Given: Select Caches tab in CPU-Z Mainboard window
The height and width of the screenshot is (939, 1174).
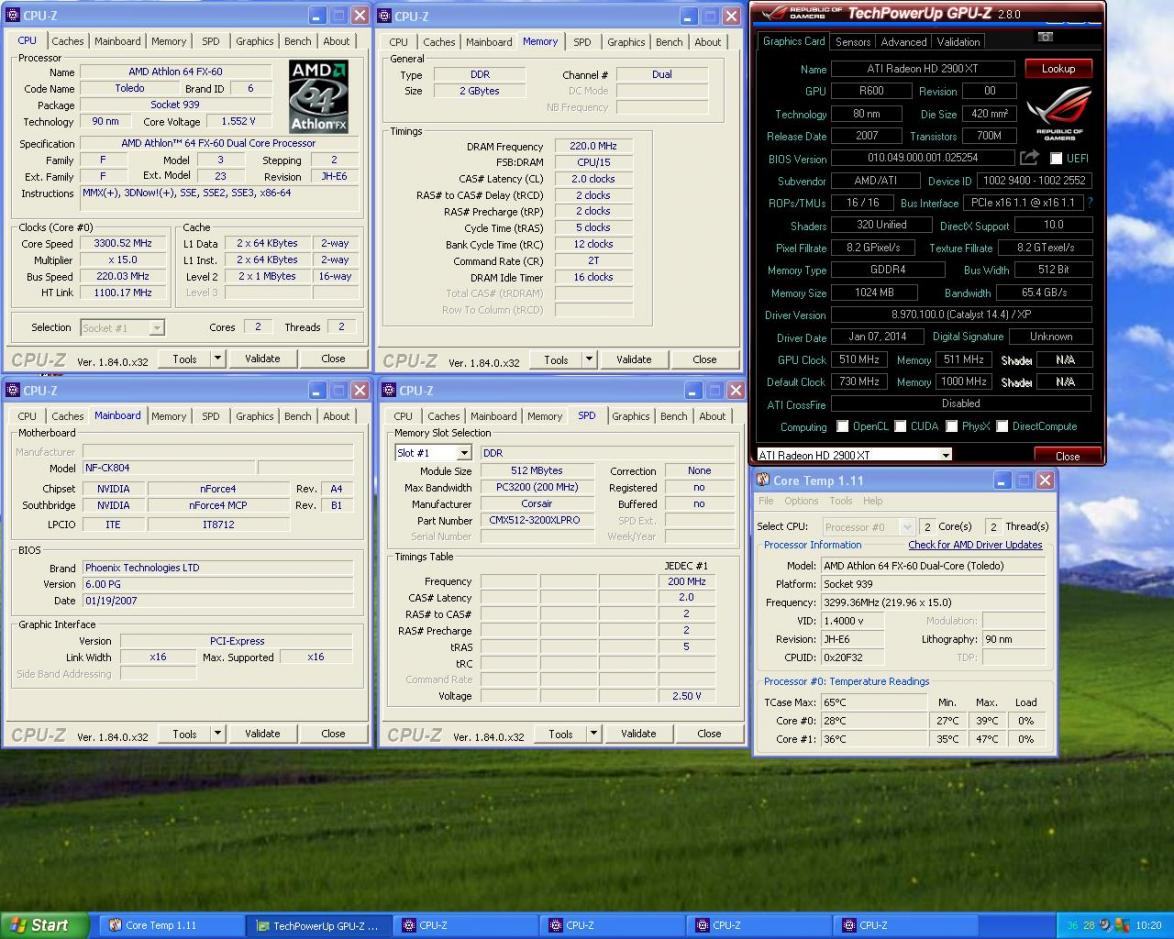Looking at the screenshot, I should click(67, 416).
